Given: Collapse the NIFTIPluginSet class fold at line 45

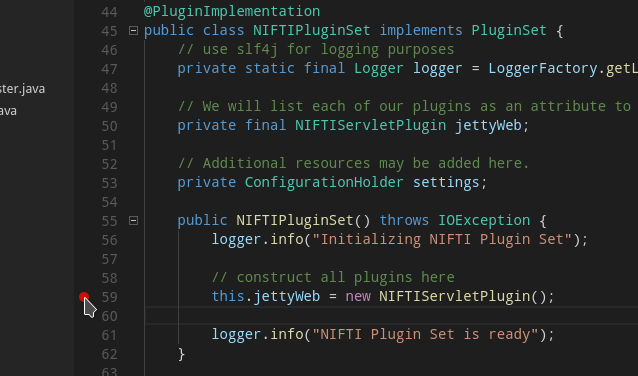Looking at the screenshot, I should coord(133,31).
